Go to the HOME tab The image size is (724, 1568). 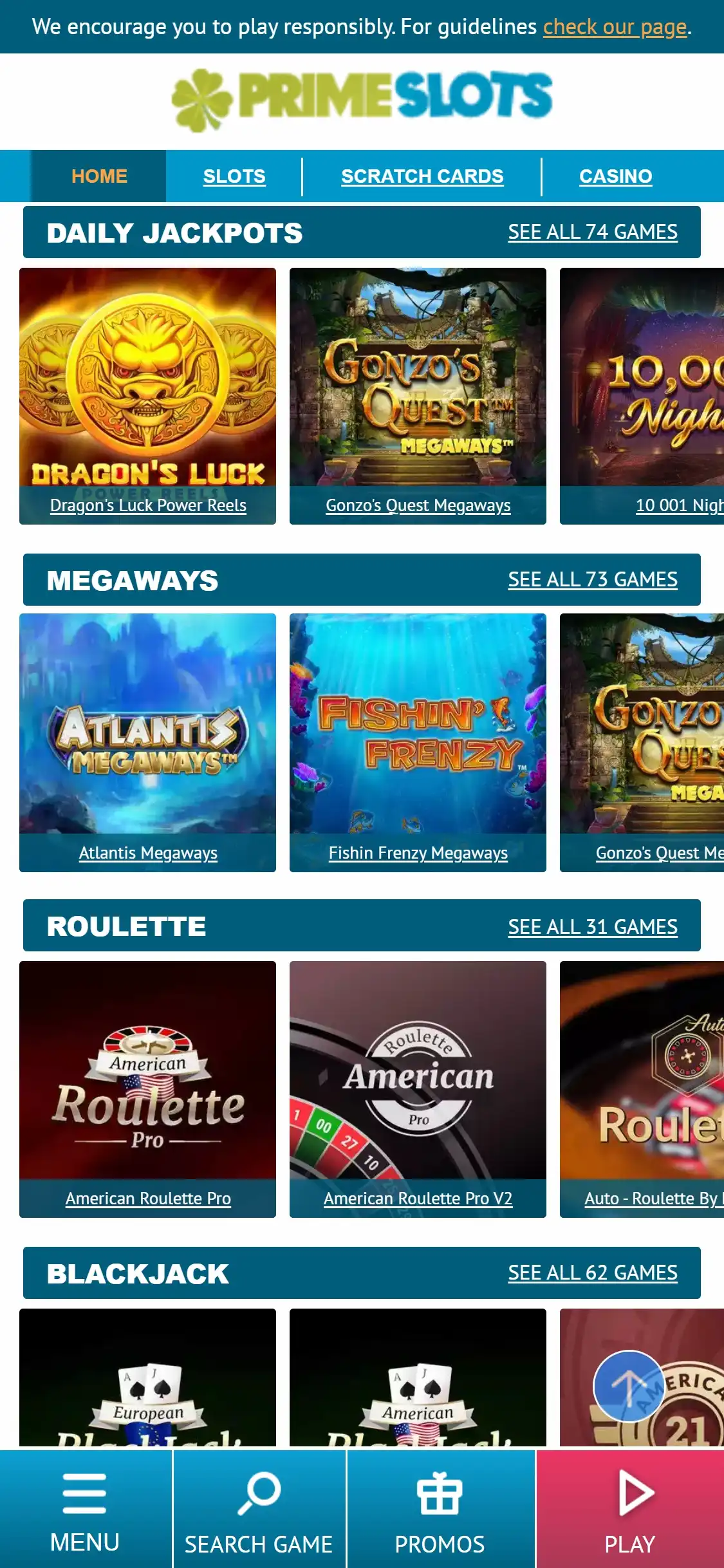click(x=99, y=176)
